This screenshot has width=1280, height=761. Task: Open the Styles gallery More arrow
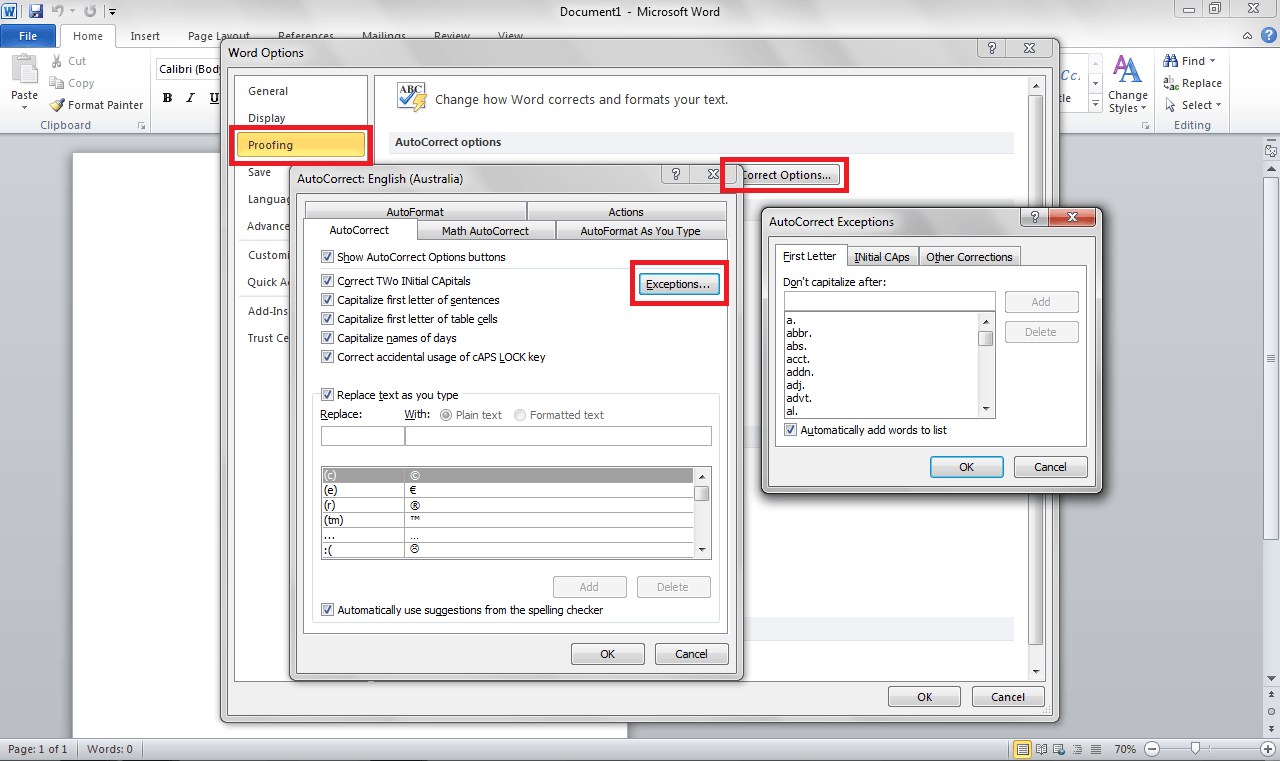[1095, 106]
